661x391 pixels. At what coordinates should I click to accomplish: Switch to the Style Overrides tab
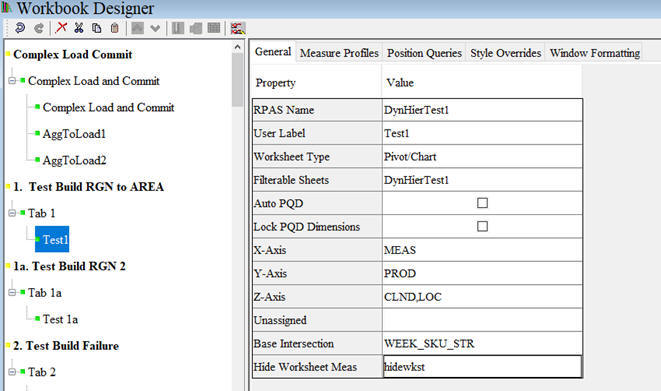pos(505,53)
